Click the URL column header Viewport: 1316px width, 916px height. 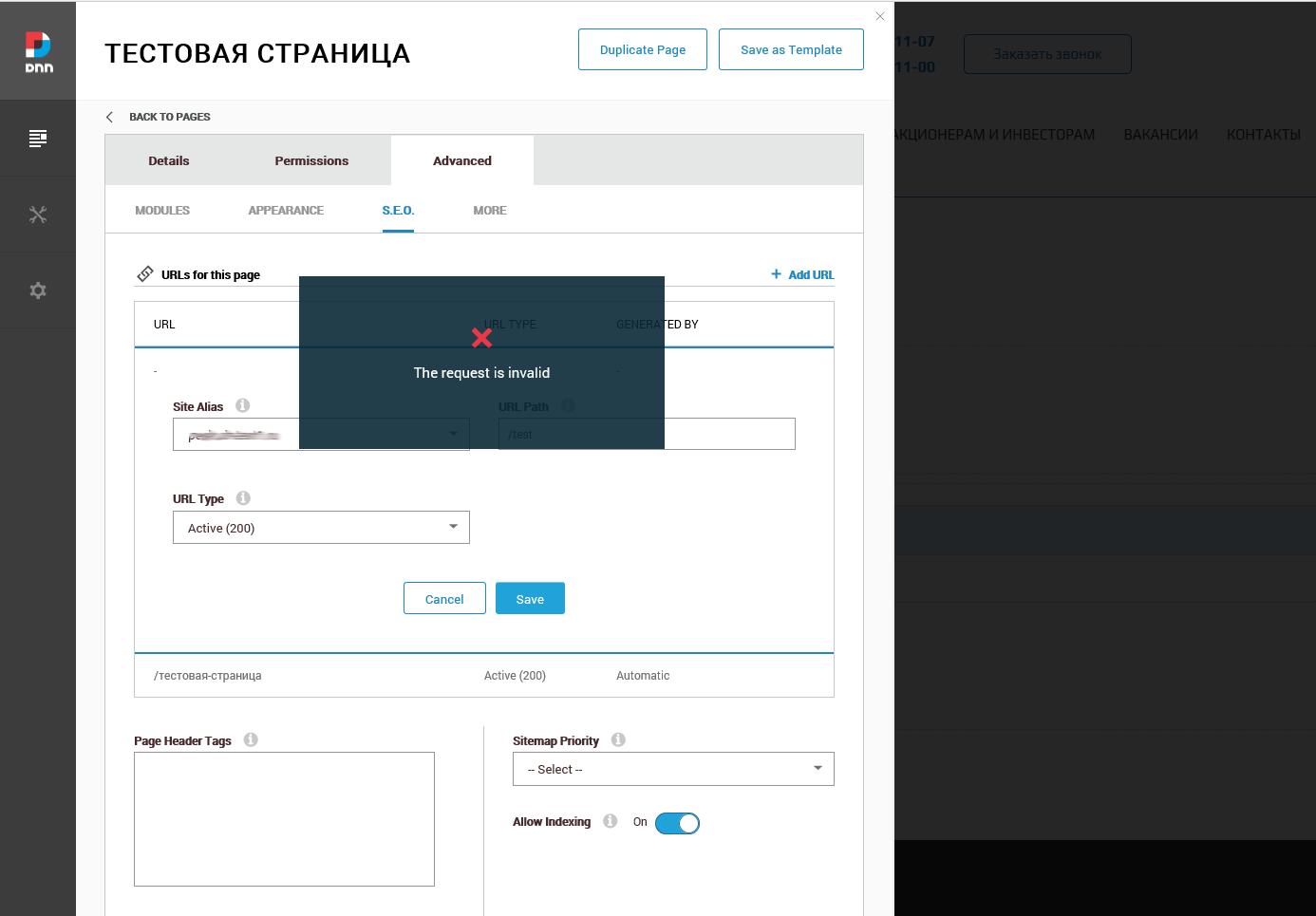164,325
